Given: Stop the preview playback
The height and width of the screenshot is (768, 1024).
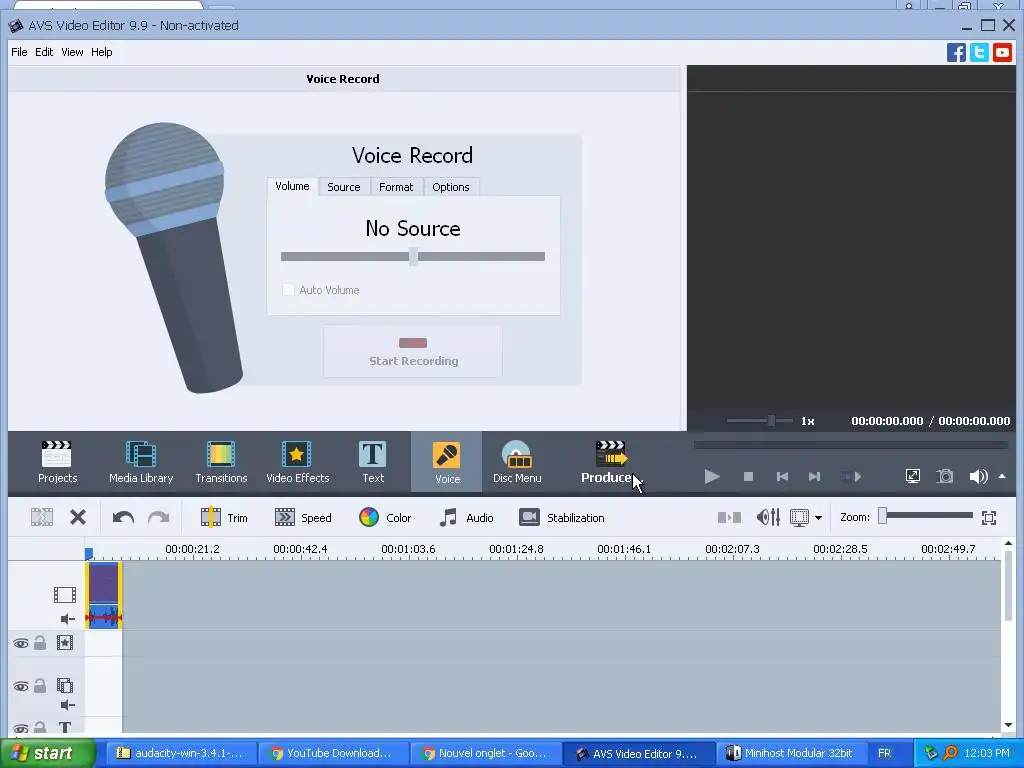Looking at the screenshot, I should (748, 477).
